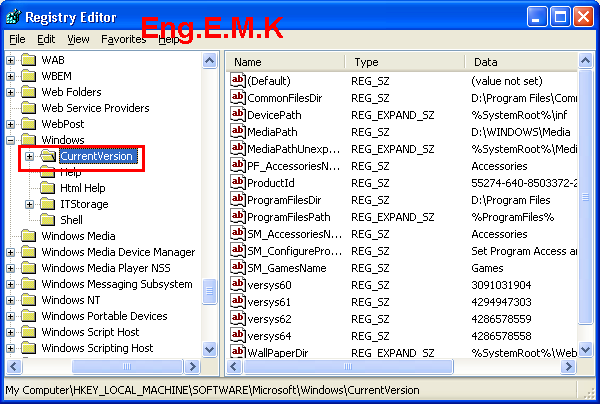Click the Shell folder icon
This screenshot has height=404, width=600.
(47, 220)
